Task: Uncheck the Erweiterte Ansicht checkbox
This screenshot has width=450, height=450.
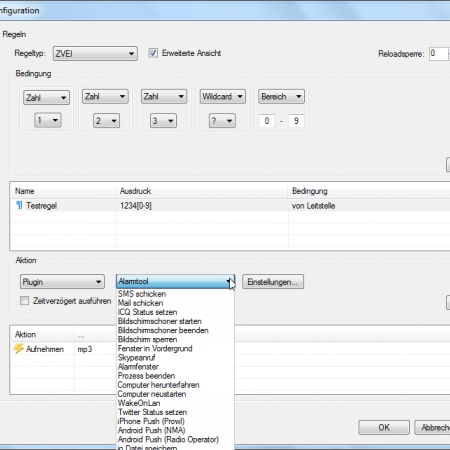Action: click(x=153, y=53)
